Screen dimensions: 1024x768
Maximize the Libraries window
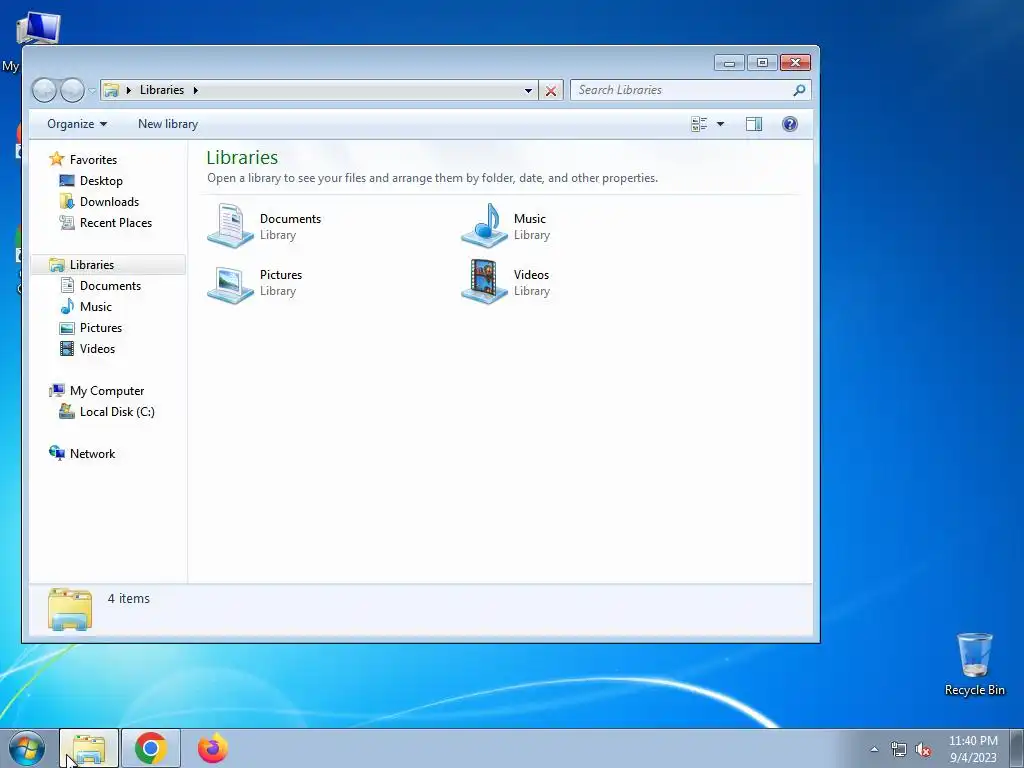point(762,63)
